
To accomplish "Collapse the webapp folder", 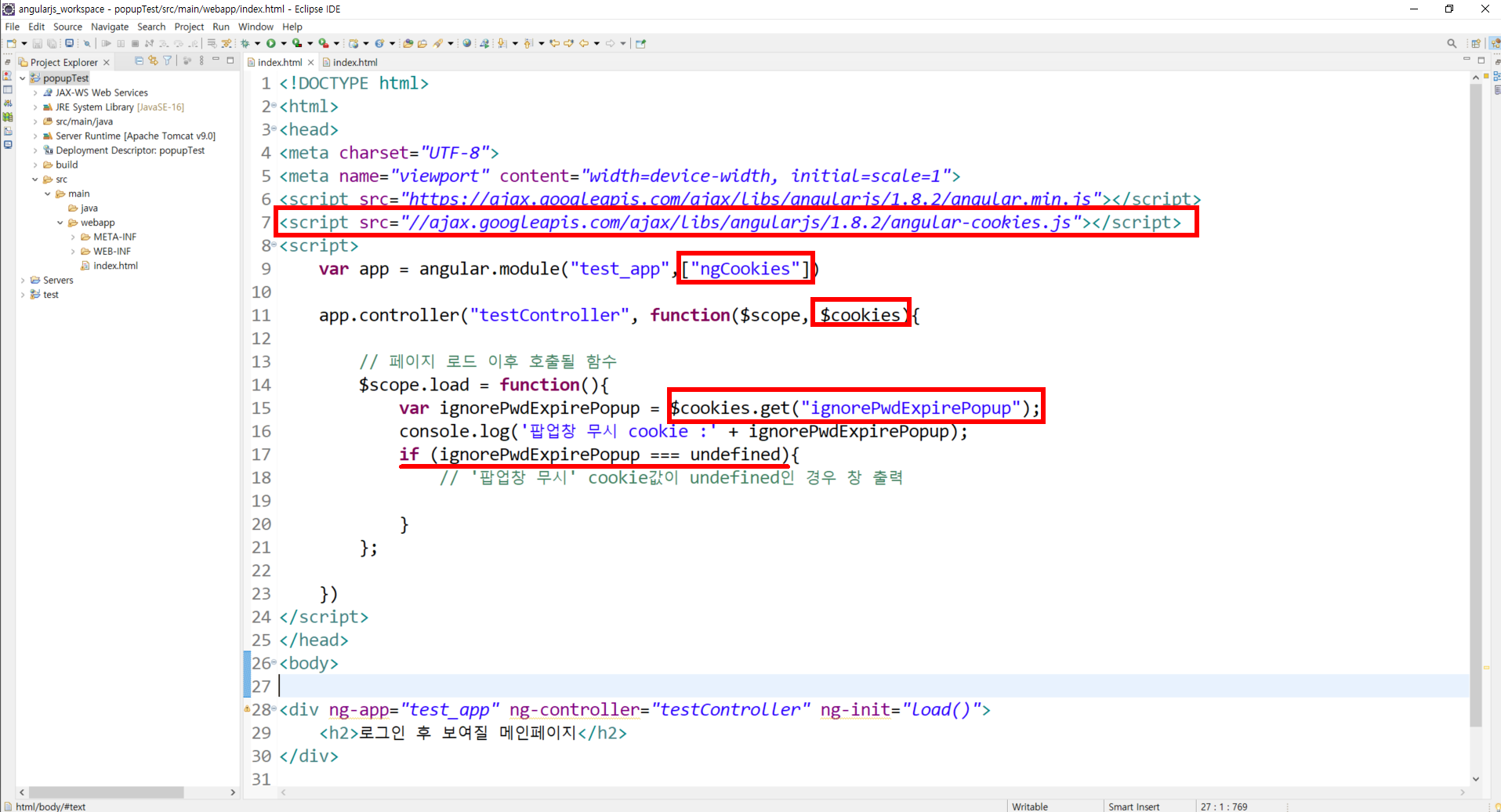I will [x=60, y=223].
